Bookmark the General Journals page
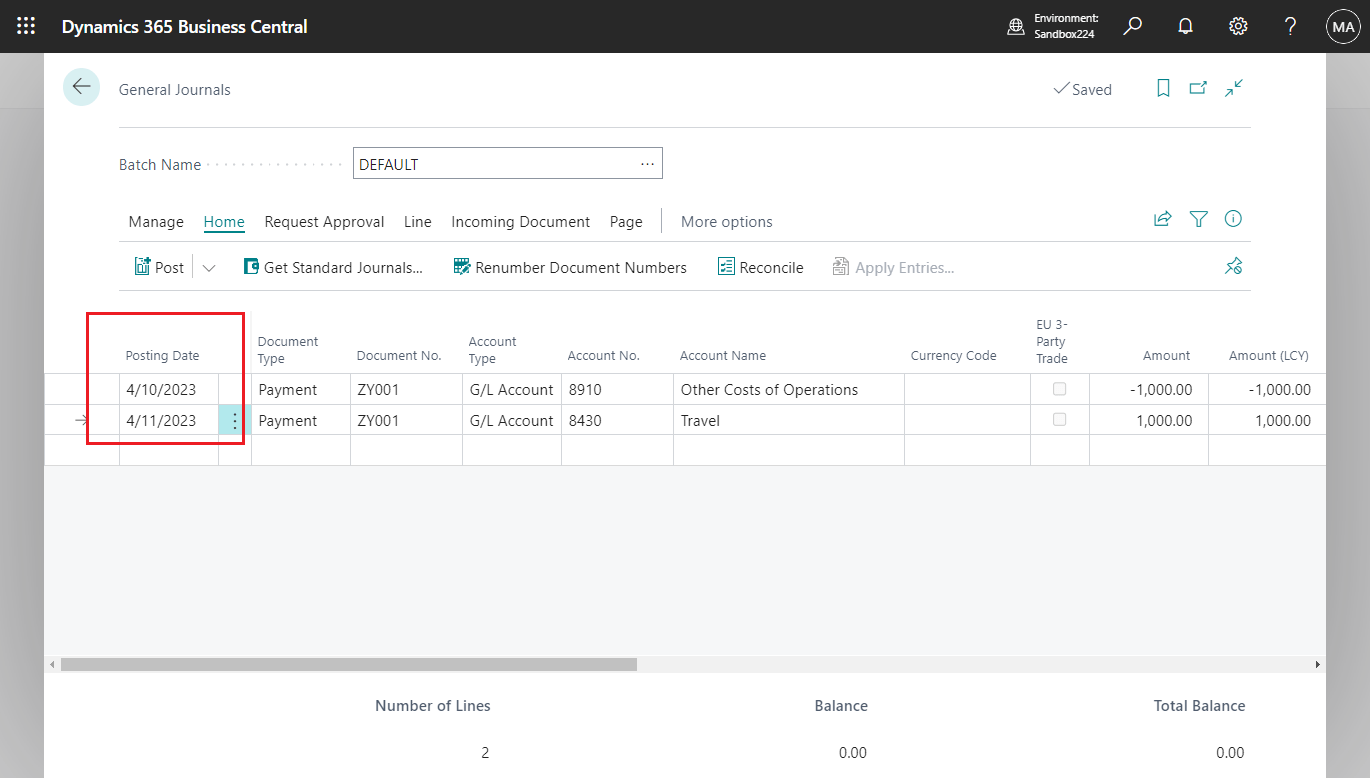The height and width of the screenshot is (778, 1370). click(1162, 89)
